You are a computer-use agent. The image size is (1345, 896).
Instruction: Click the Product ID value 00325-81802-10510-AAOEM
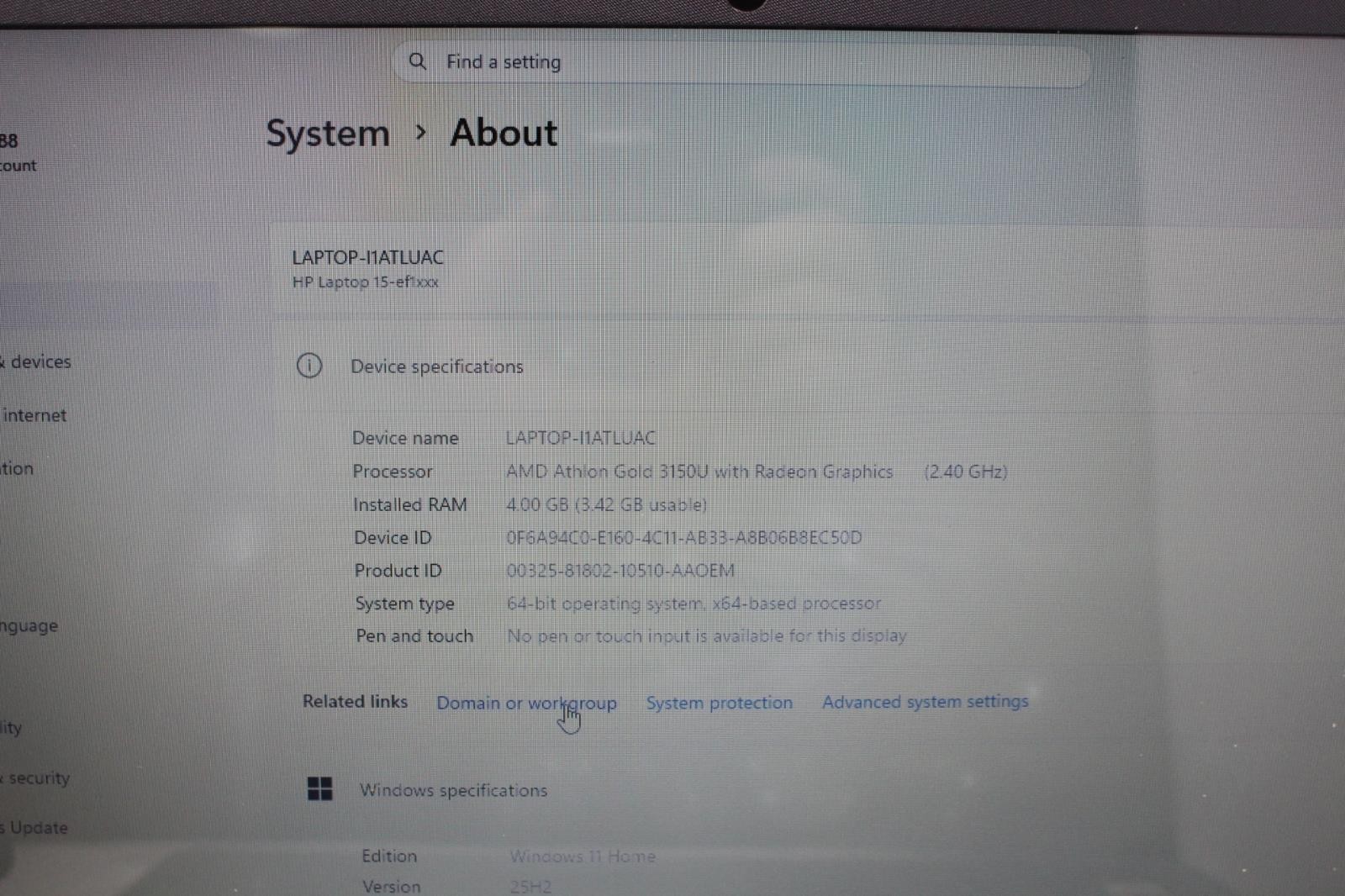pos(620,571)
